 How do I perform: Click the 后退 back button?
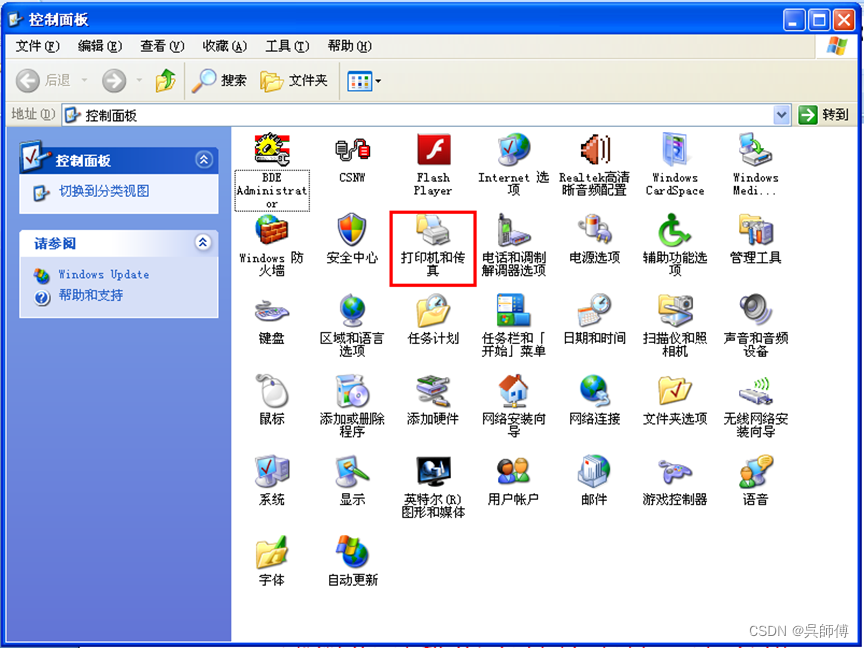pos(44,81)
